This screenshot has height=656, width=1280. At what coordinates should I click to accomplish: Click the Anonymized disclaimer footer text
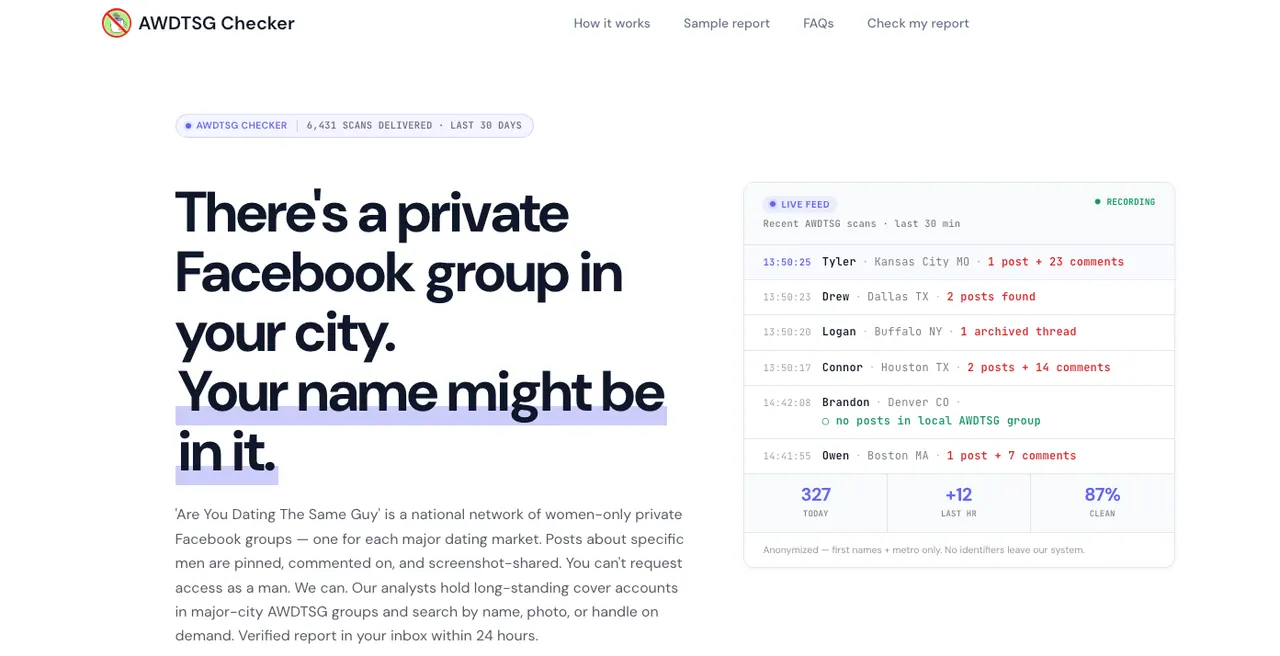pos(923,550)
